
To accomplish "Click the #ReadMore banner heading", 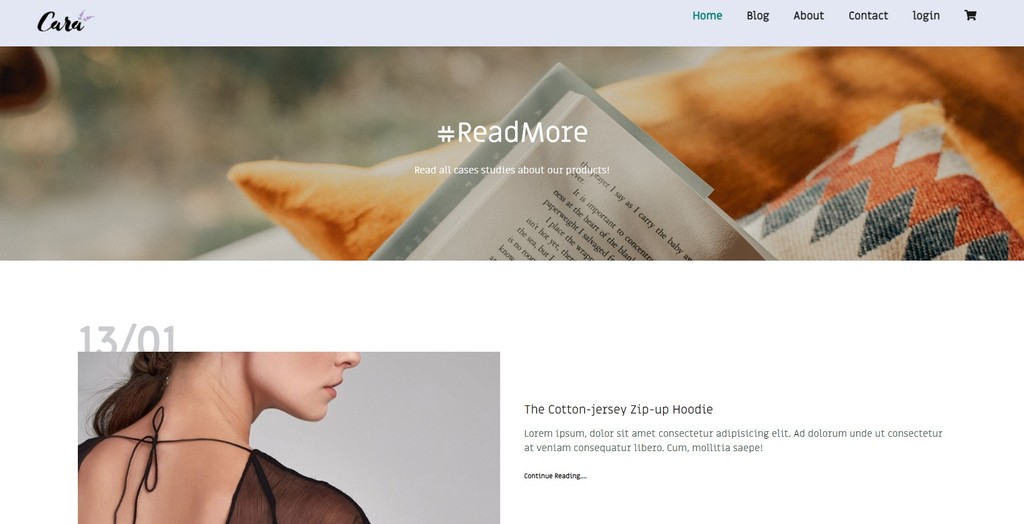I will coord(512,133).
